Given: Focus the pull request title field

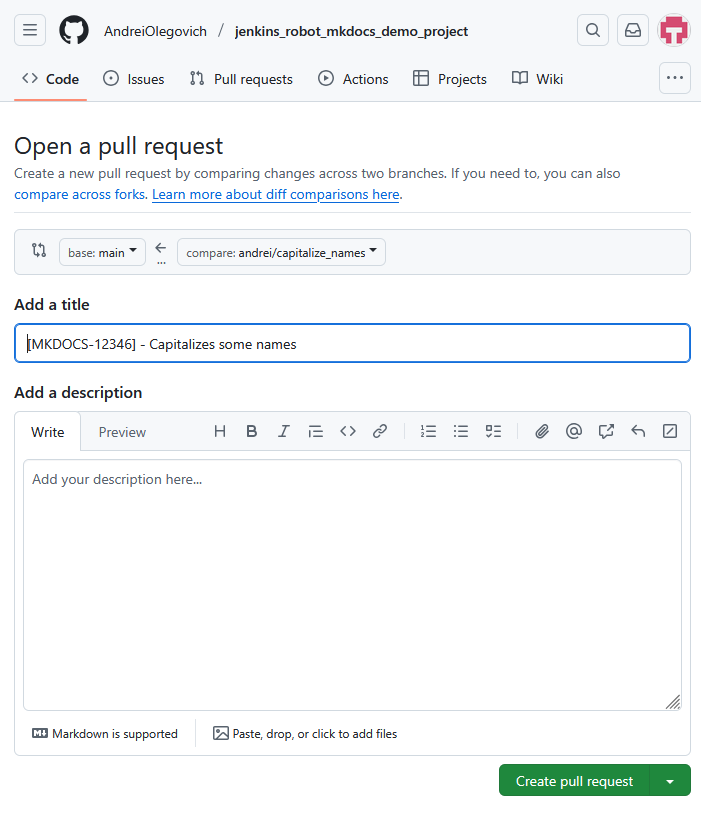Looking at the screenshot, I should (353, 343).
